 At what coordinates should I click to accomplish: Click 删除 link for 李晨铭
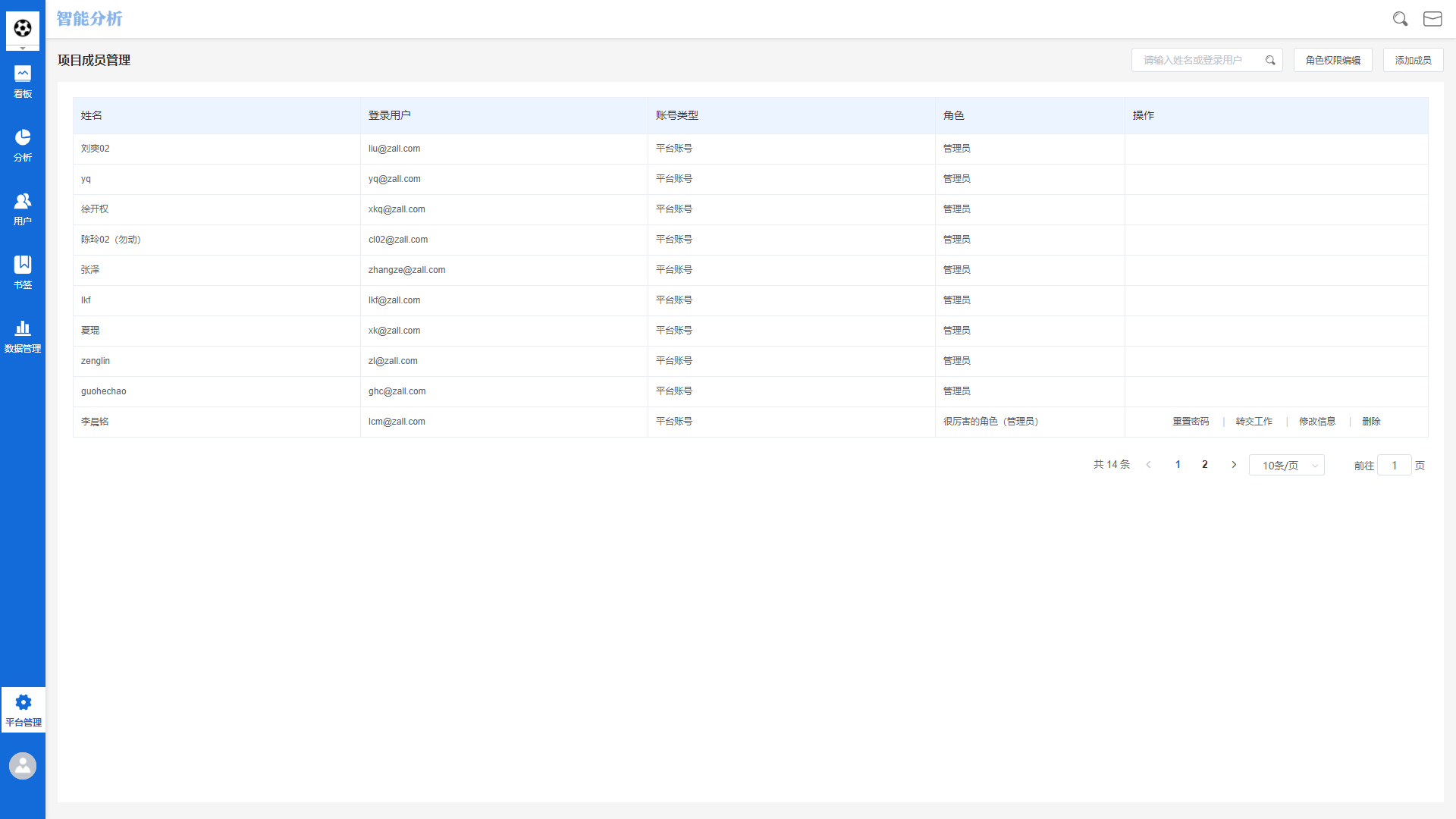pyautogui.click(x=1371, y=422)
